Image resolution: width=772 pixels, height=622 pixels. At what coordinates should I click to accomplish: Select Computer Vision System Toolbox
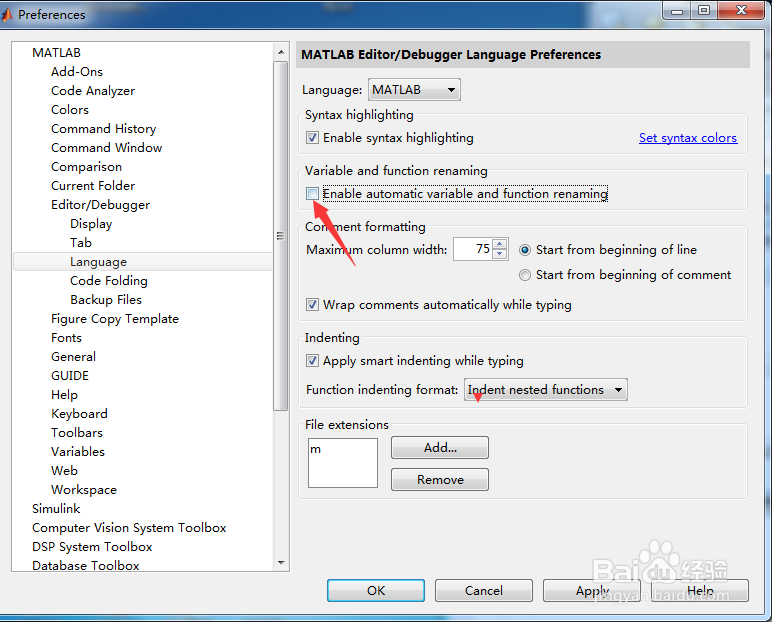129,528
